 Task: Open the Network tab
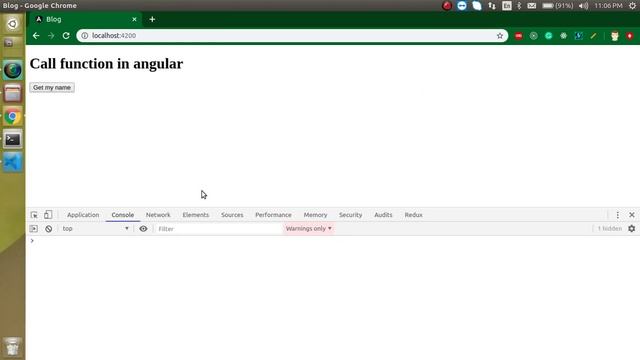(x=158, y=215)
